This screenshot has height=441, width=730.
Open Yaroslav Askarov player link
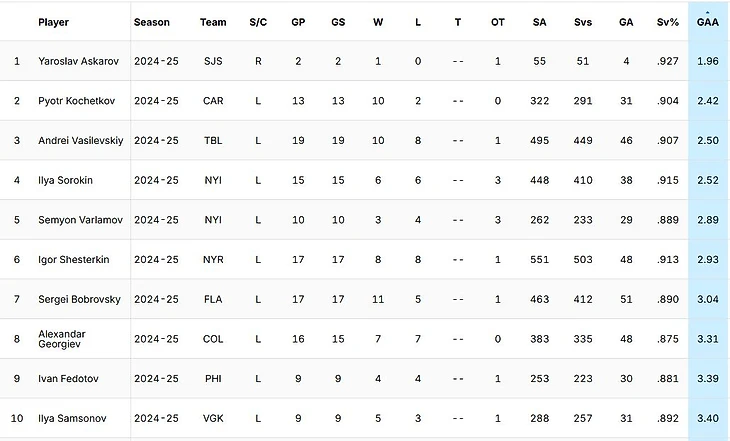tap(79, 61)
